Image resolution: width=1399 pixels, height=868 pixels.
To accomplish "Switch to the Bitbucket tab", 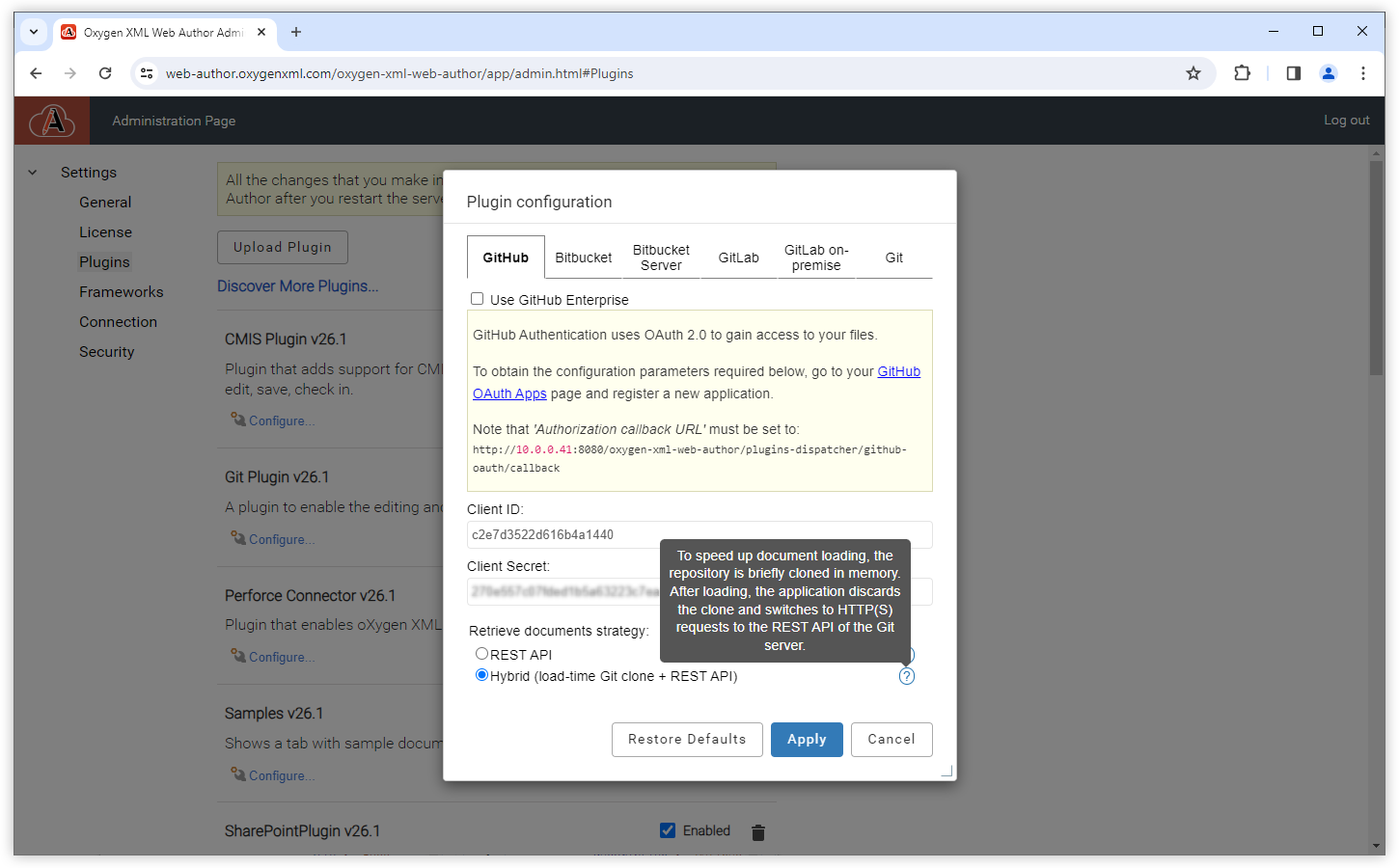I will point(584,258).
